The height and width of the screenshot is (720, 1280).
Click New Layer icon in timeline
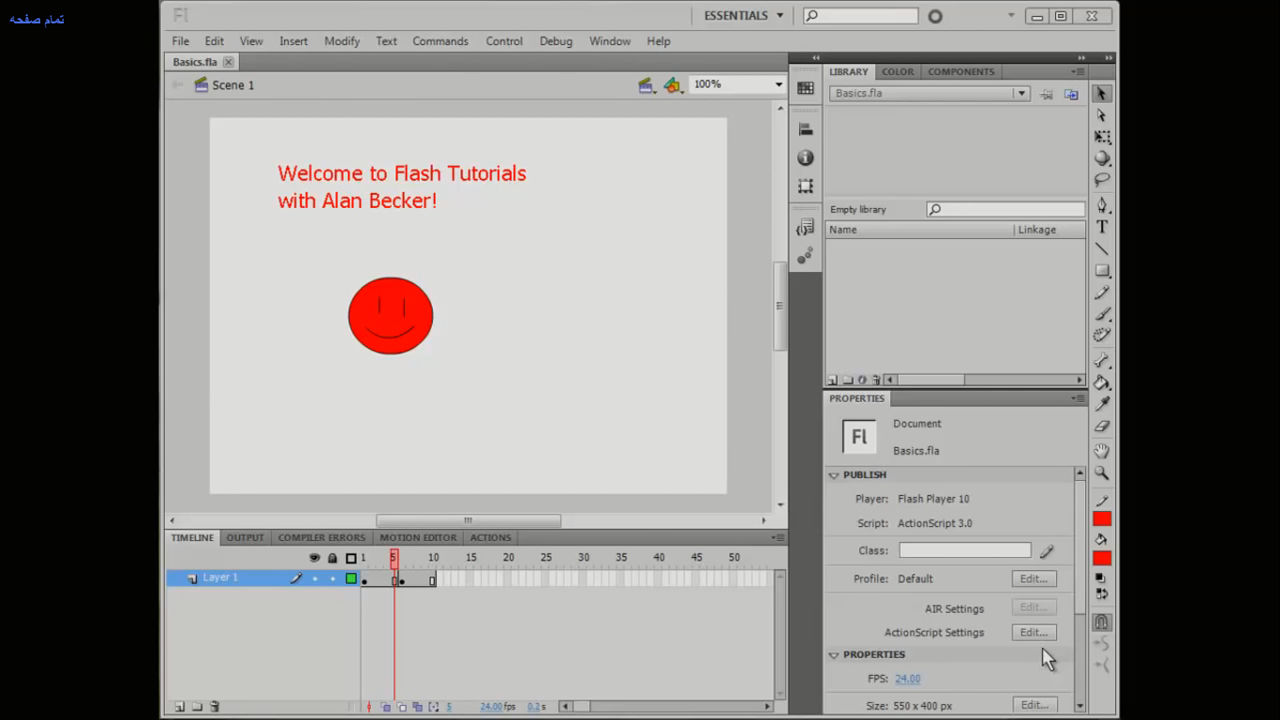[x=180, y=706]
